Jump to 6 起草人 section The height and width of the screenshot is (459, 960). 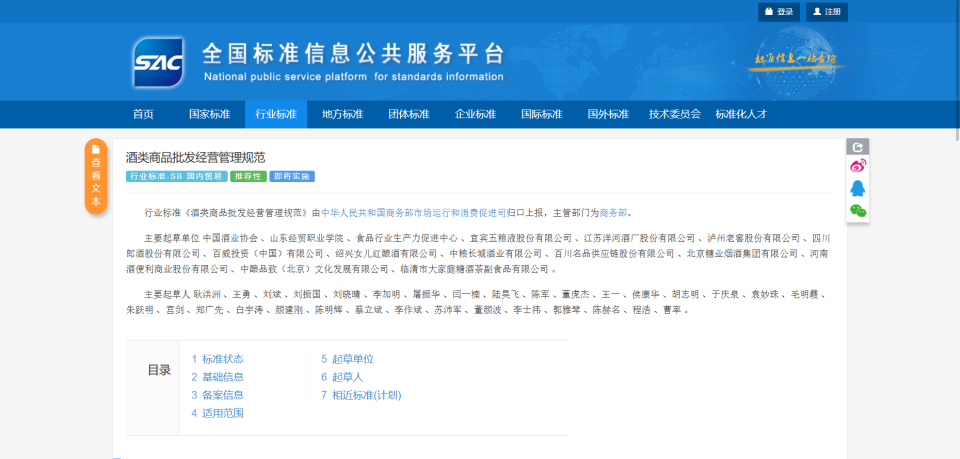342,377
